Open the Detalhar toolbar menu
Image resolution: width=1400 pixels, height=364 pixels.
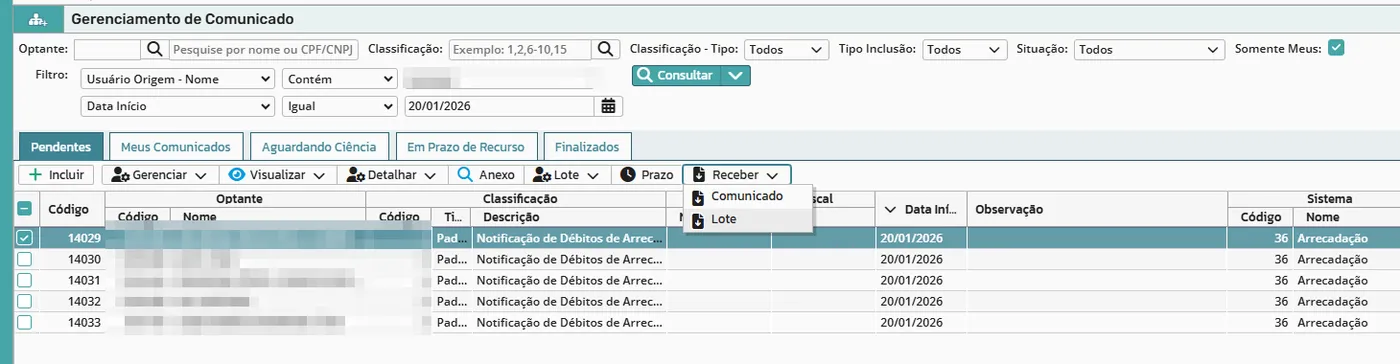click(x=393, y=174)
